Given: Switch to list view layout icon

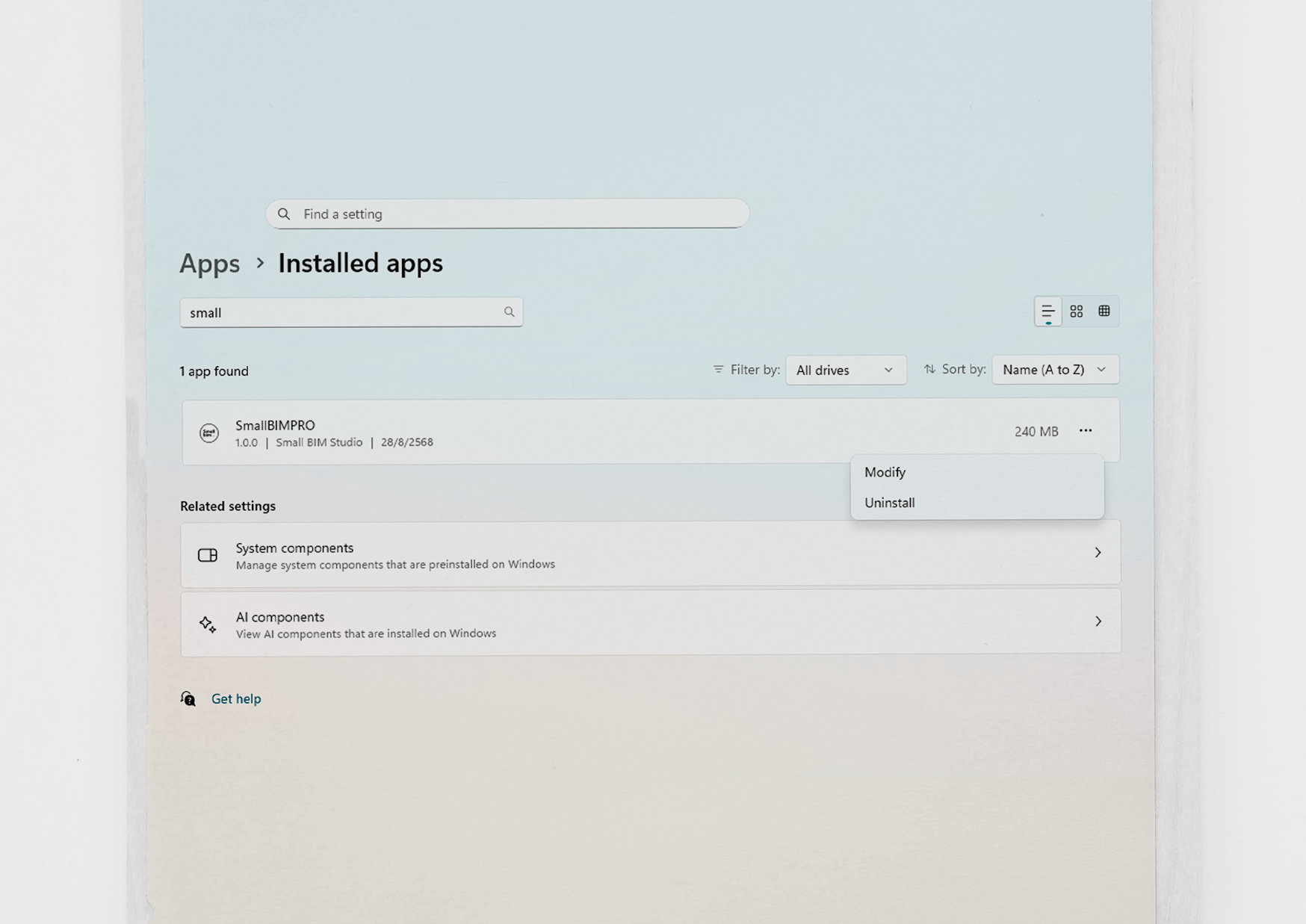Looking at the screenshot, I should [1047, 311].
